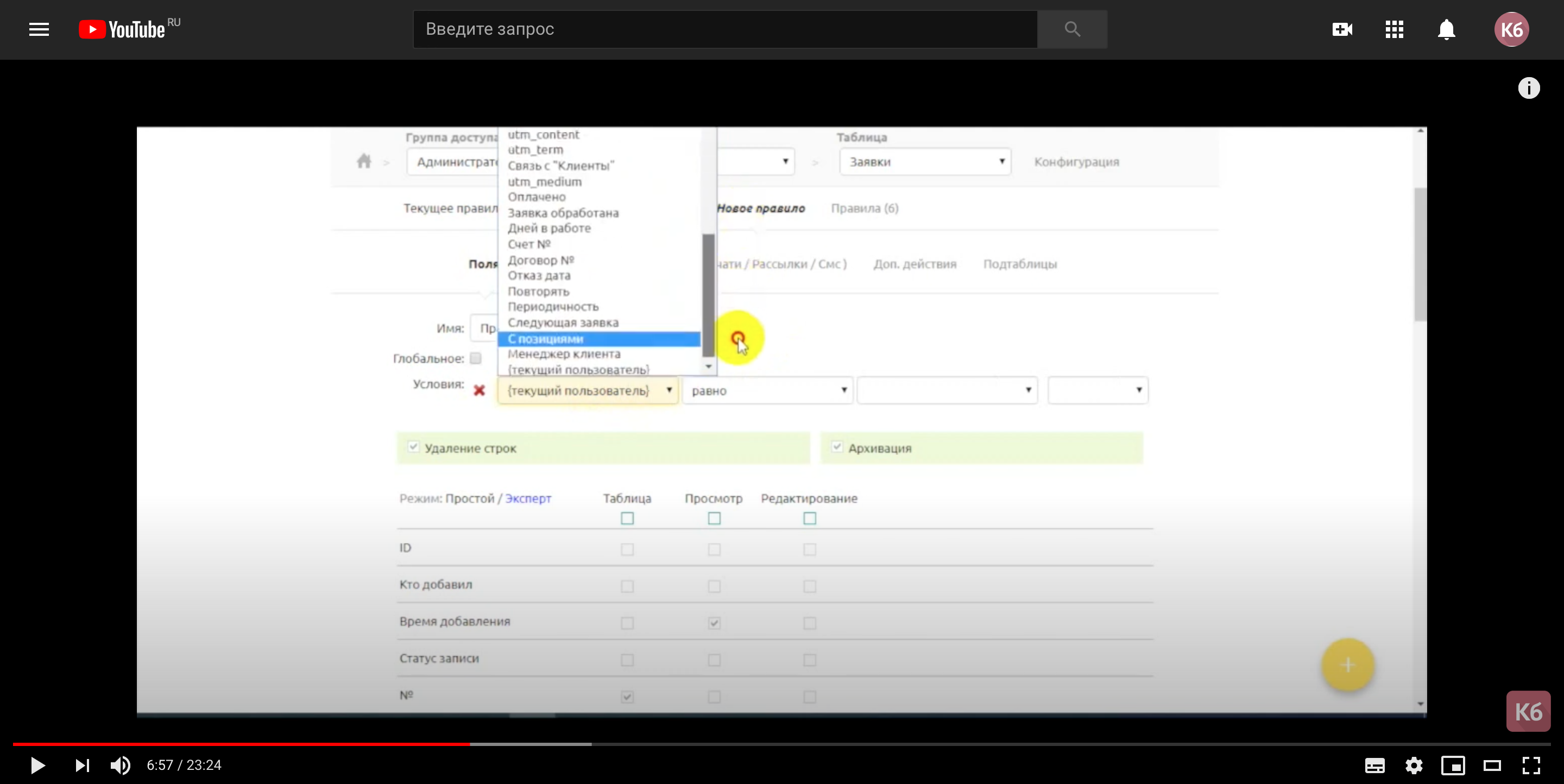
Task: Uncheck the Удаление строк checkbox
Action: (413, 447)
